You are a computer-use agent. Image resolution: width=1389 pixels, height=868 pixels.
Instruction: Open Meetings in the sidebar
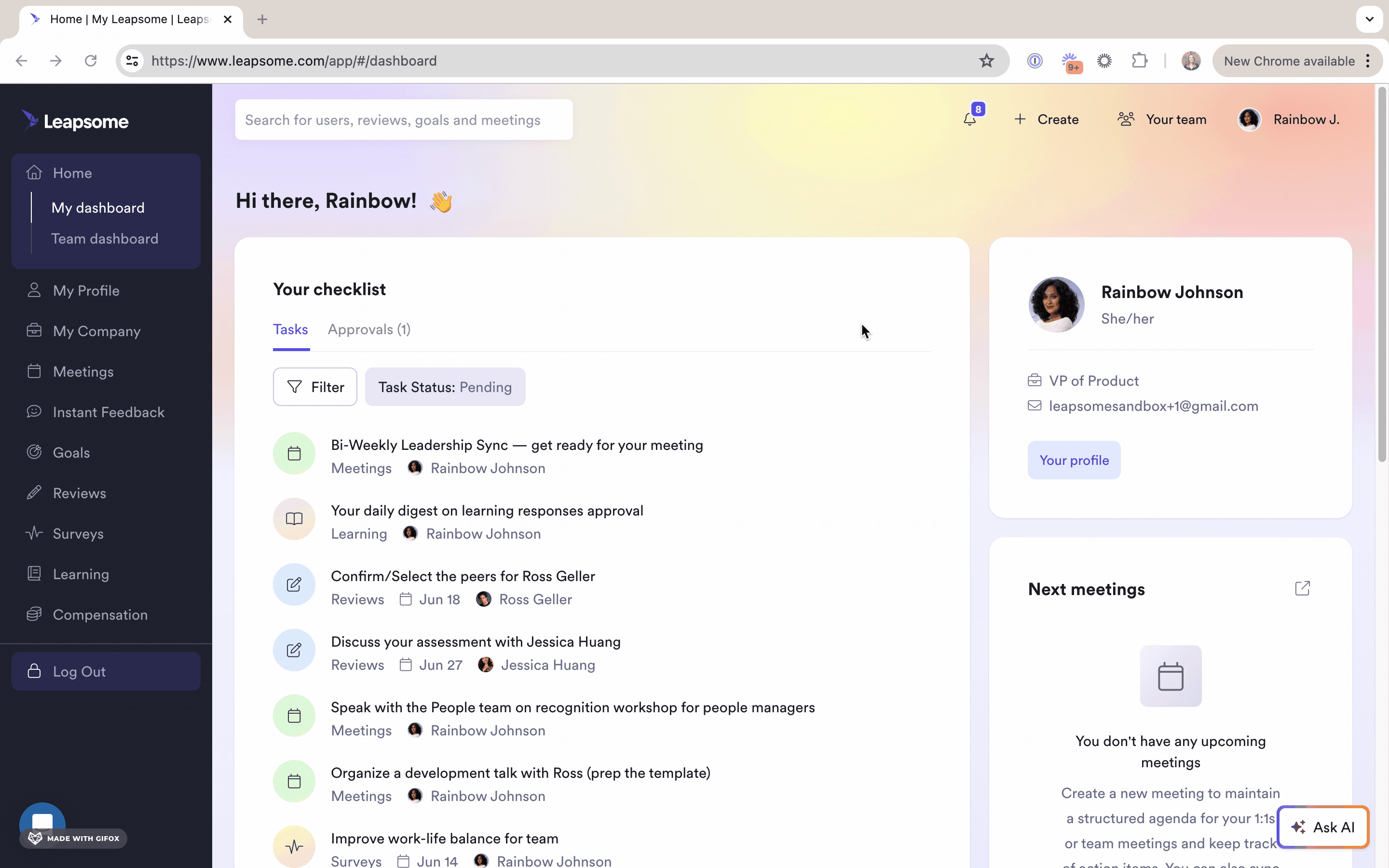point(83,371)
